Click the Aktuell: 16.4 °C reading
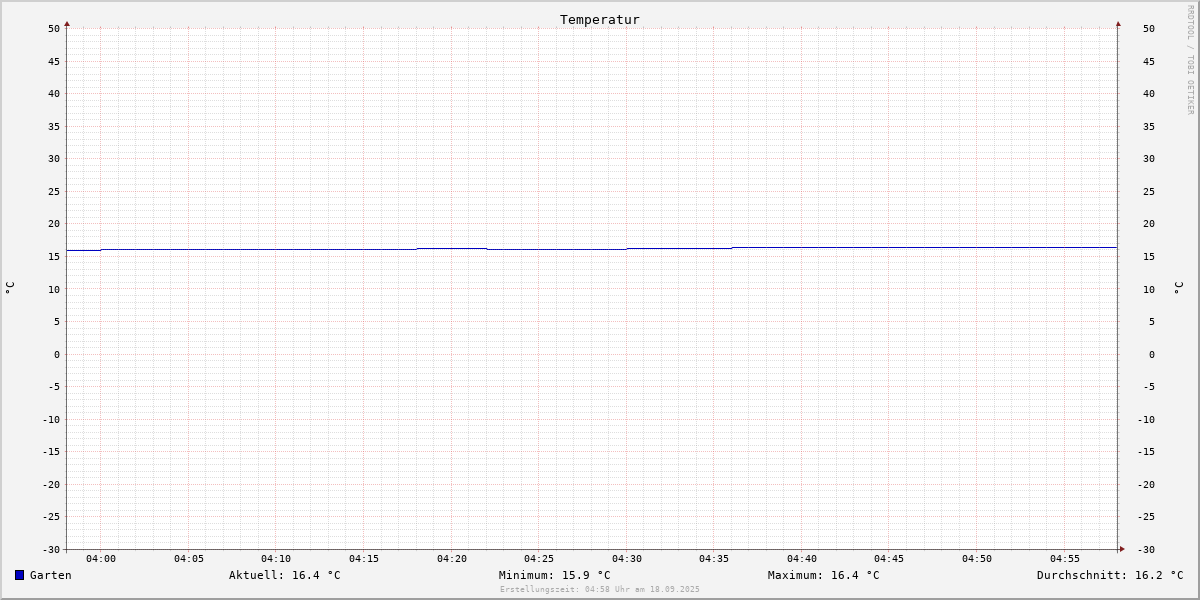The width and height of the screenshot is (1200, 600). tap(285, 575)
